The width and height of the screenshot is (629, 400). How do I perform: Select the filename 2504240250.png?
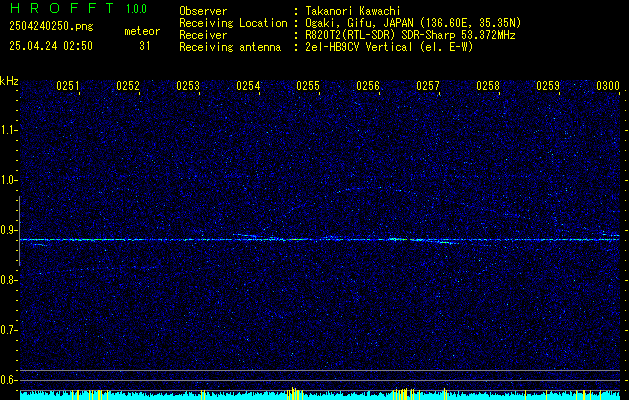pos(51,26)
